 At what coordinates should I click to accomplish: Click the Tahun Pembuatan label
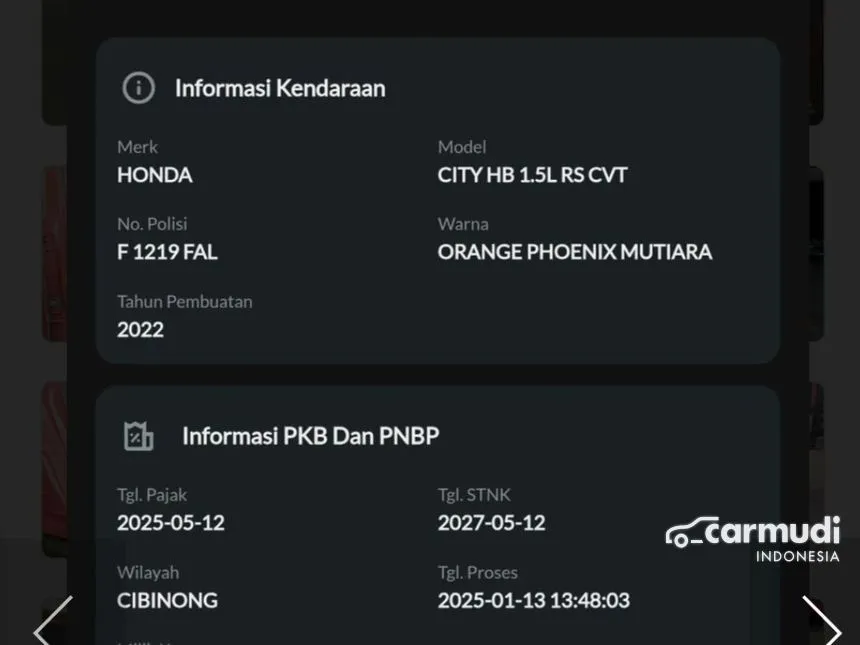pyautogui.click(x=184, y=301)
